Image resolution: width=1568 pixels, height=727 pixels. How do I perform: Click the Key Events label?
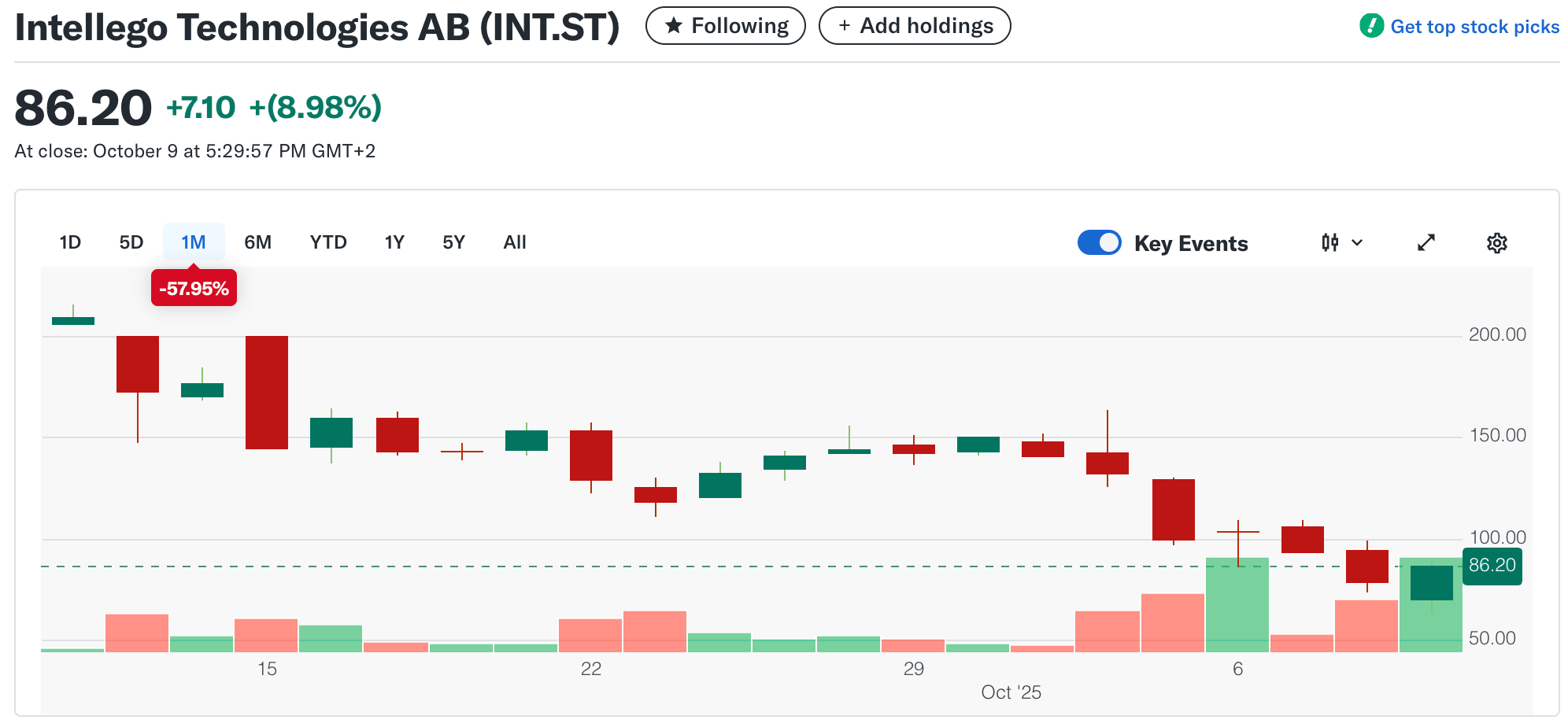[x=1191, y=244]
